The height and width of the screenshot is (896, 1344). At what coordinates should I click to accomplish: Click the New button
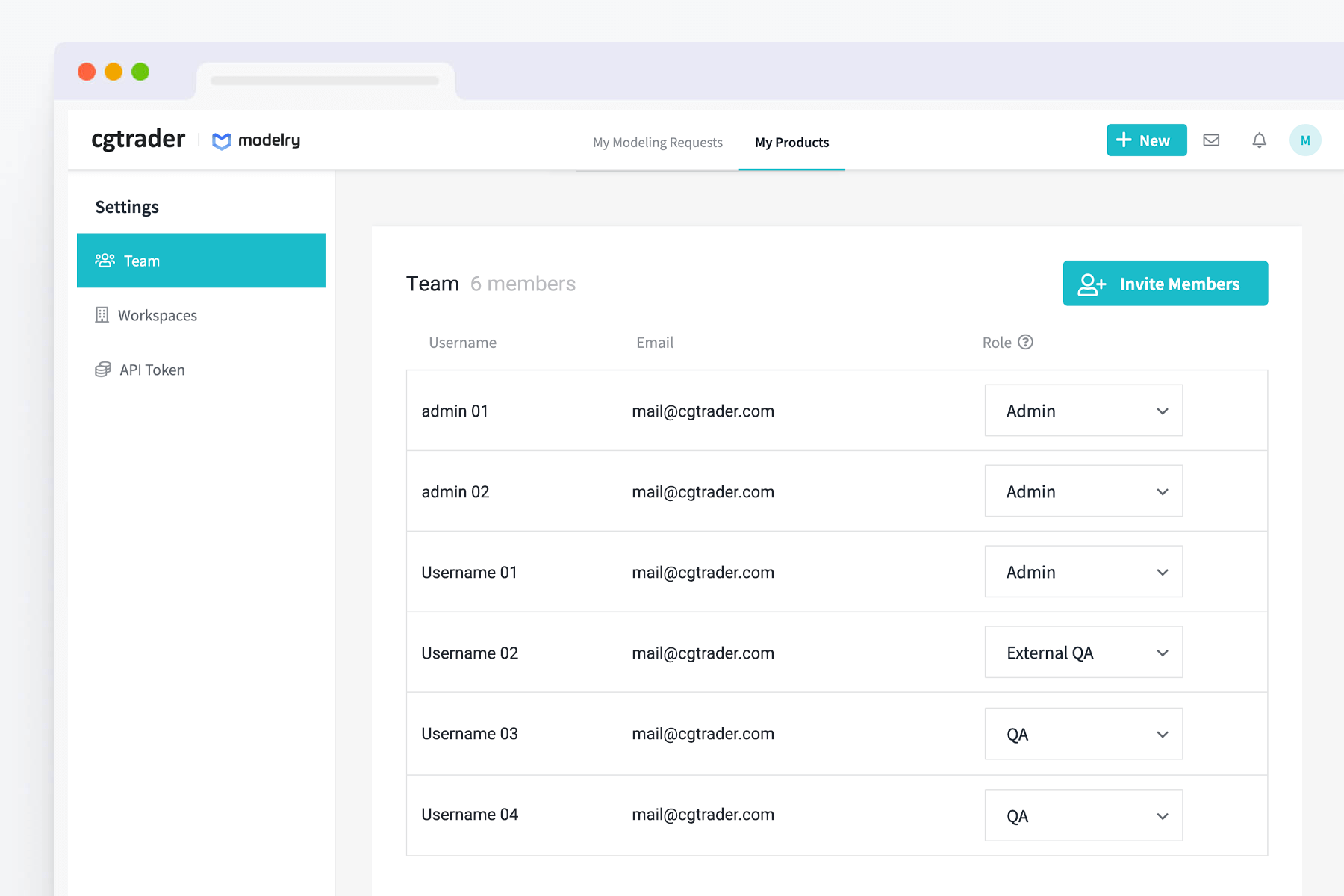tap(1147, 140)
